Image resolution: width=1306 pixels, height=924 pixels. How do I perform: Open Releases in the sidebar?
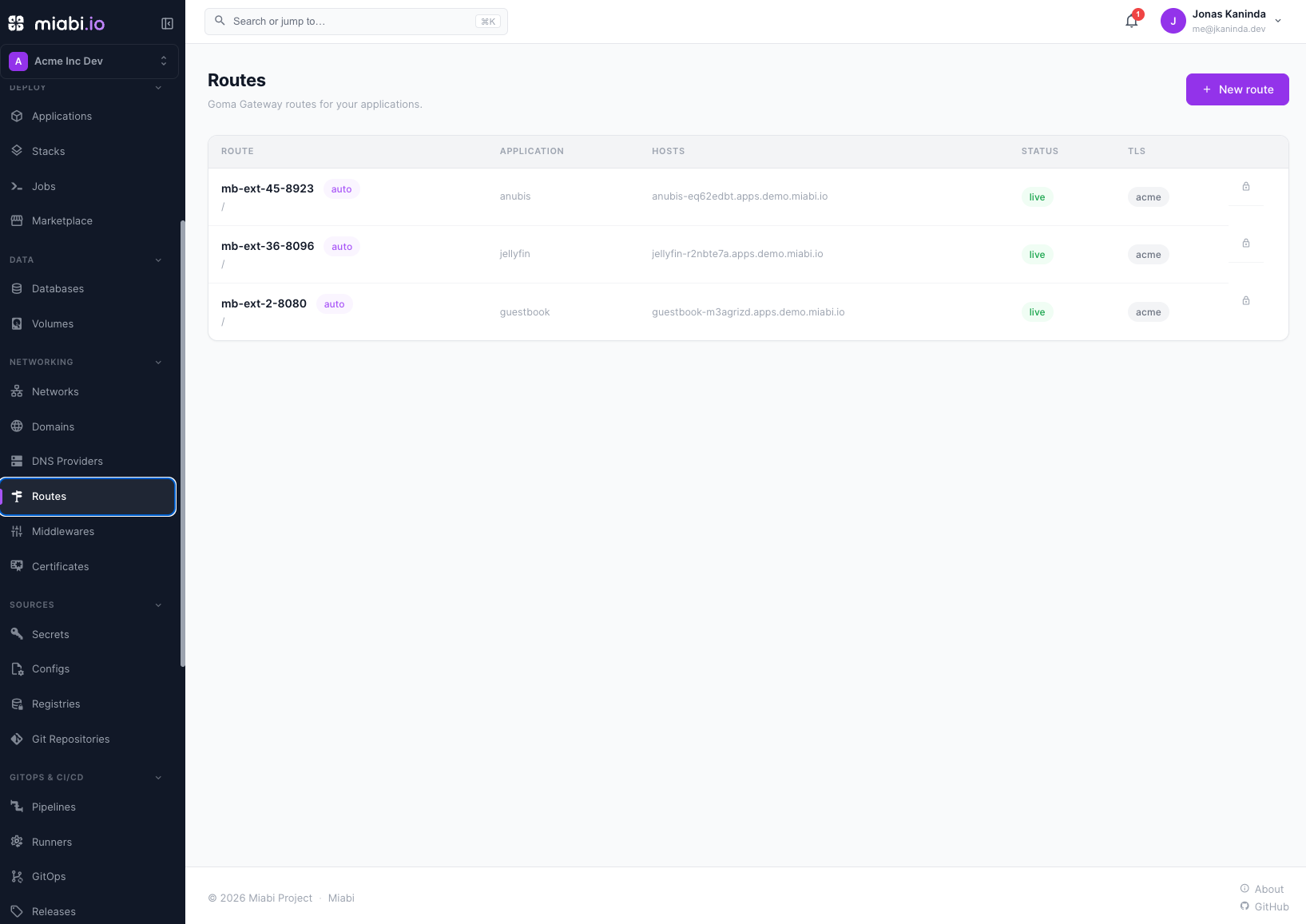pyautogui.click(x=88, y=911)
